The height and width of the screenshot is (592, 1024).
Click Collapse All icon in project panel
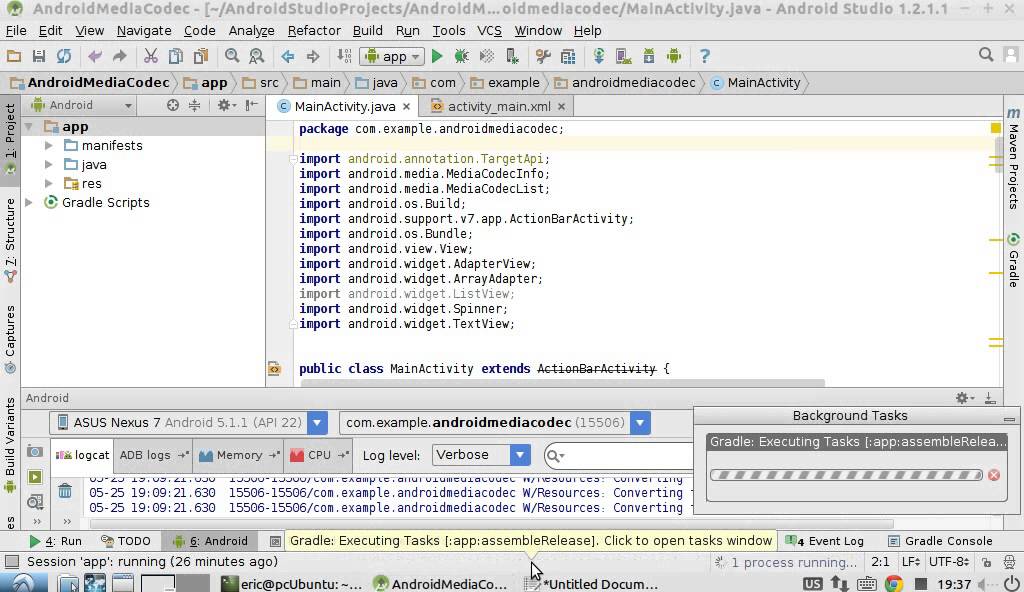195,105
